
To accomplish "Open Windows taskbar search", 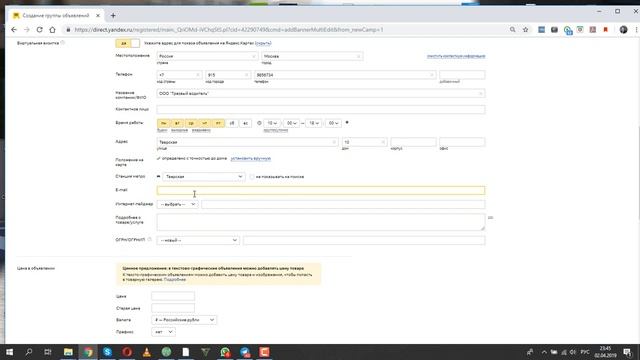I will coord(29,352).
